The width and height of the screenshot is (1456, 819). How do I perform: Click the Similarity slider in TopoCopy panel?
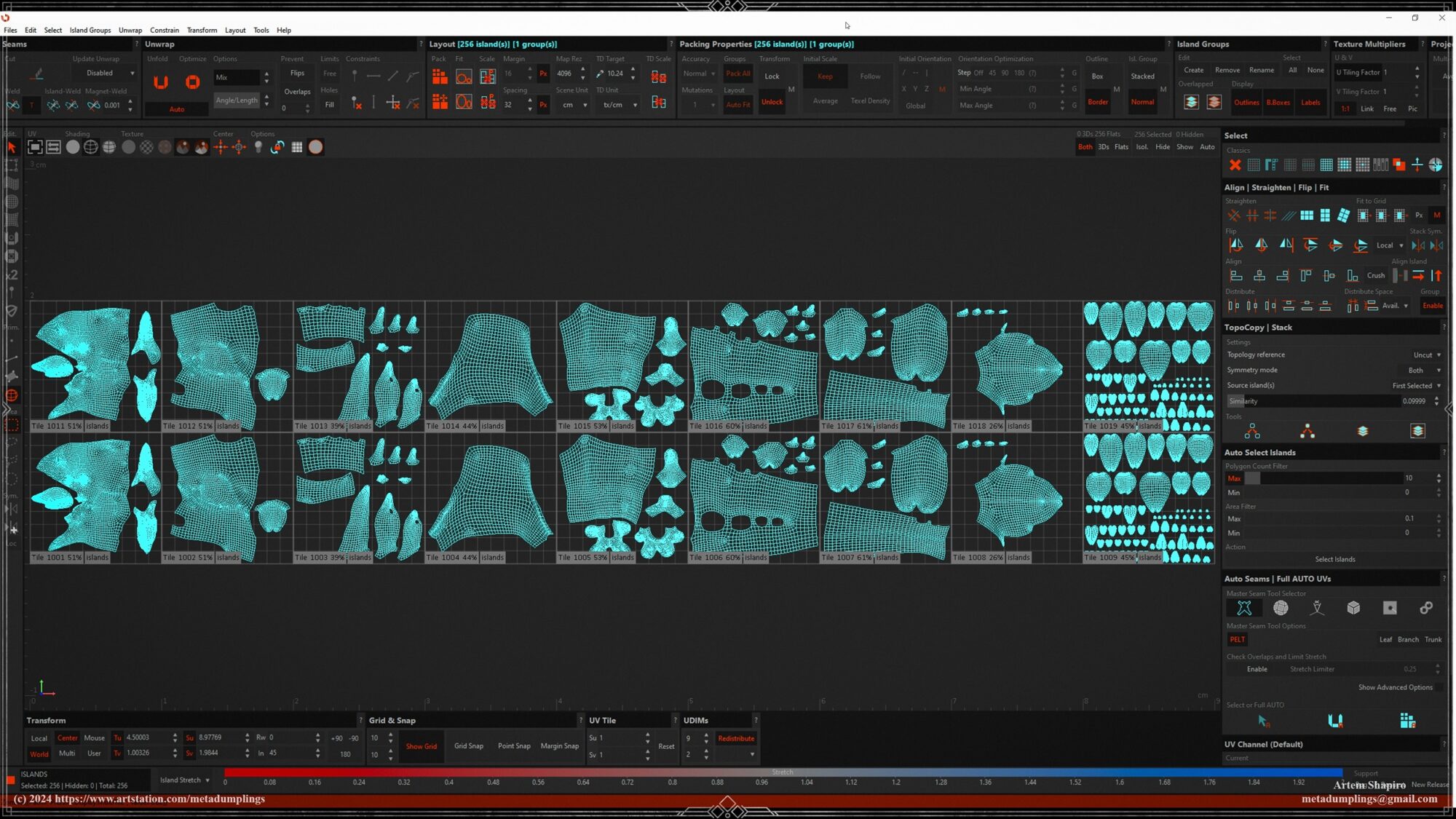coord(1310,401)
